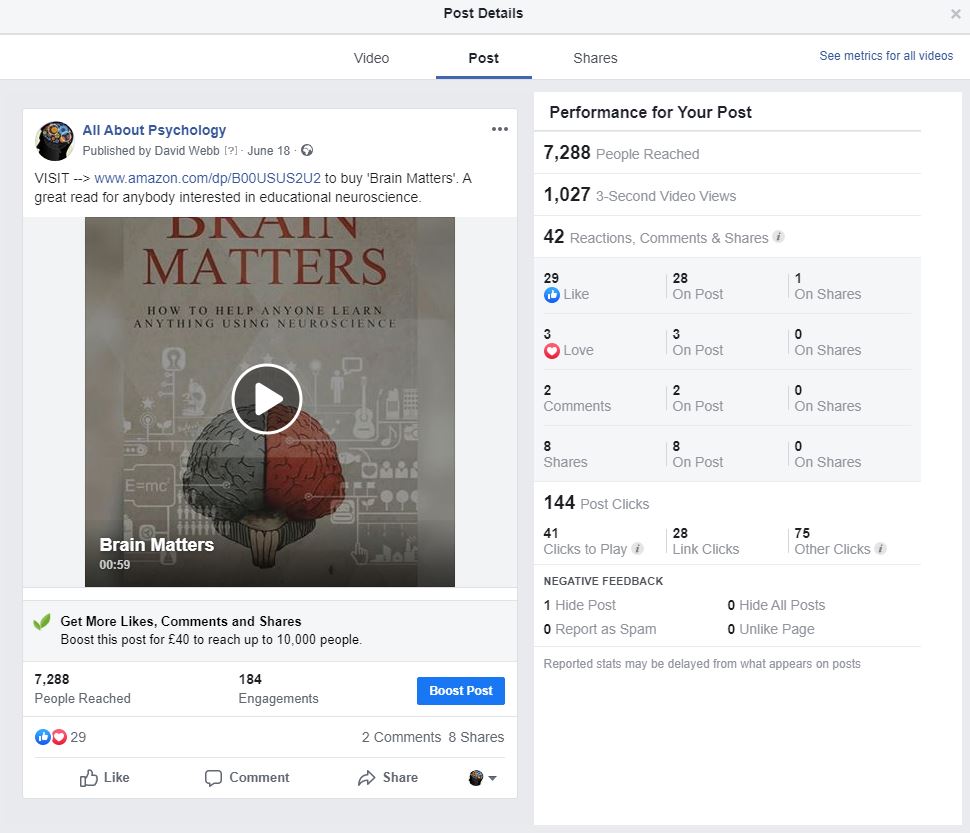Click the Comment button

247,777
